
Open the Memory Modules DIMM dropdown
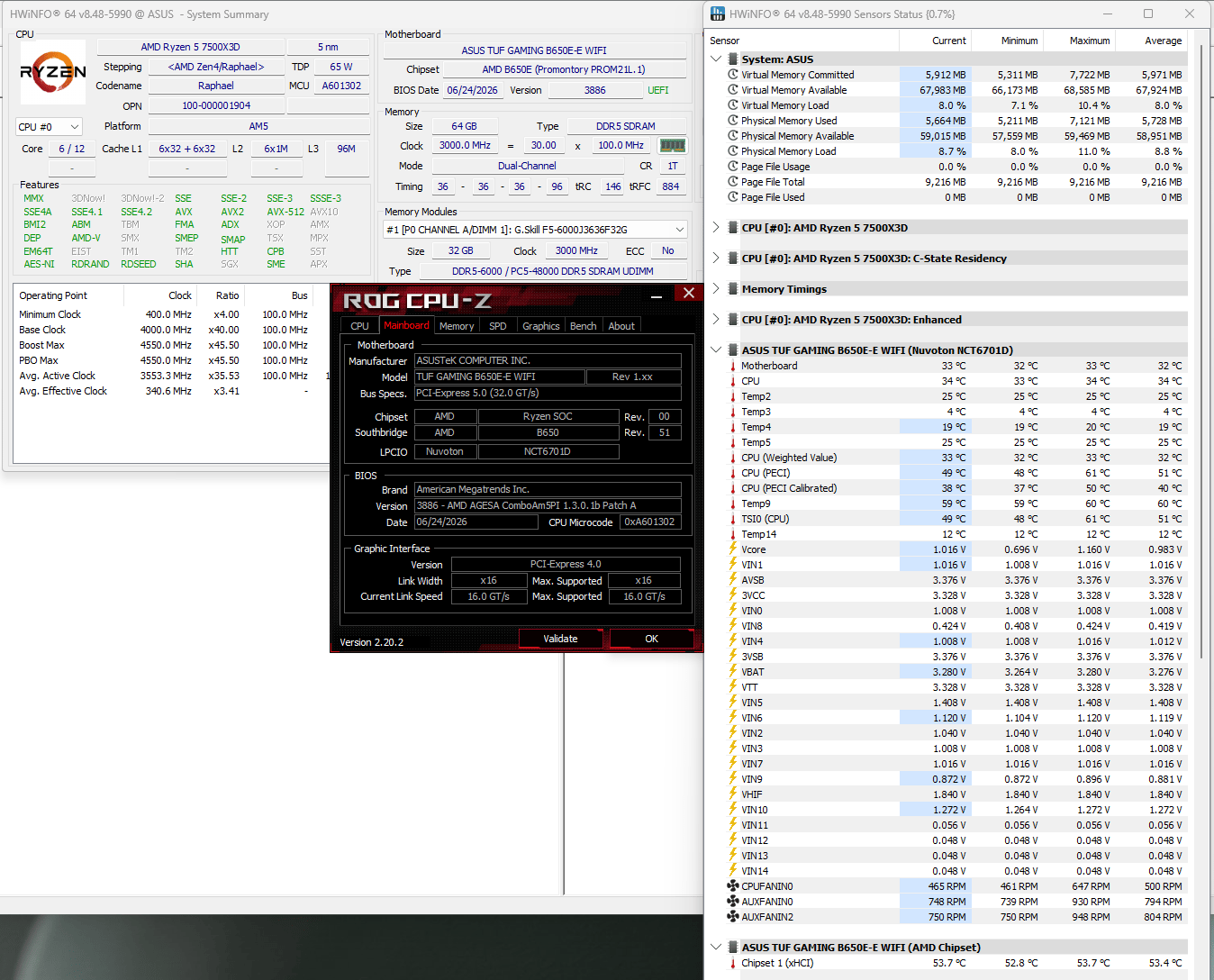(535, 230)
